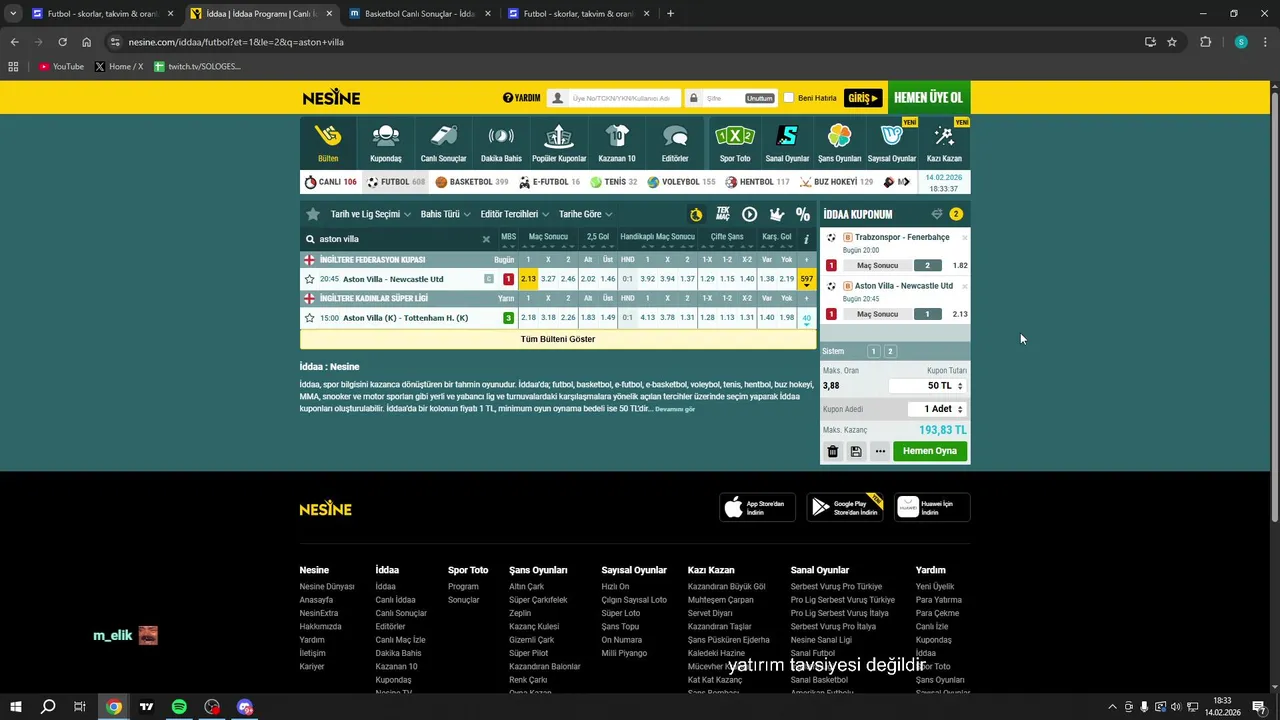Select FUTBOL sports tab
The width and height of the screenshot is (1280, 720).
pyautogui.click(x=395, y=182)
